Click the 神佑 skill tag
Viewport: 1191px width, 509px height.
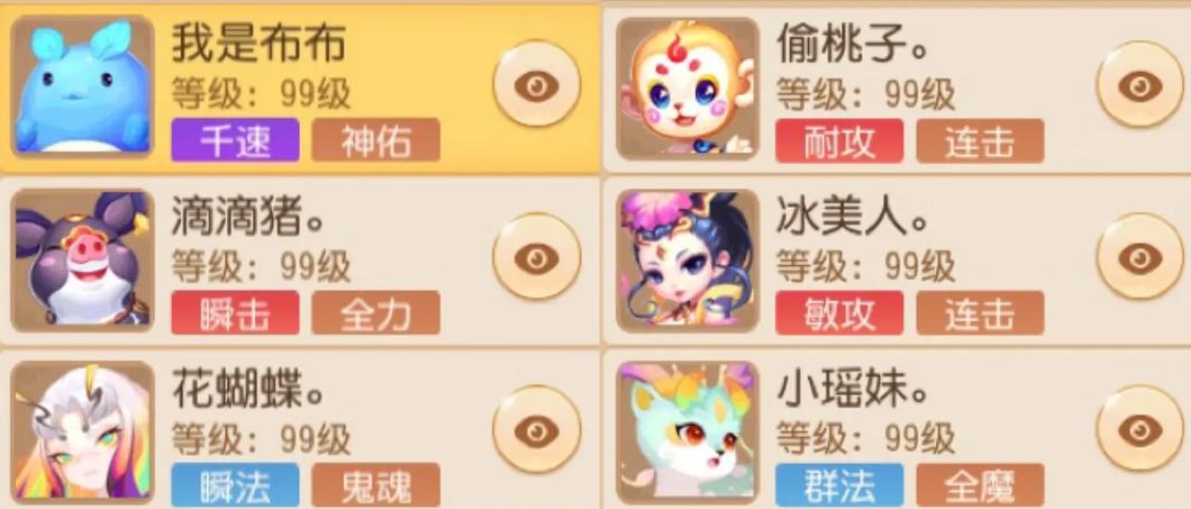375,140
